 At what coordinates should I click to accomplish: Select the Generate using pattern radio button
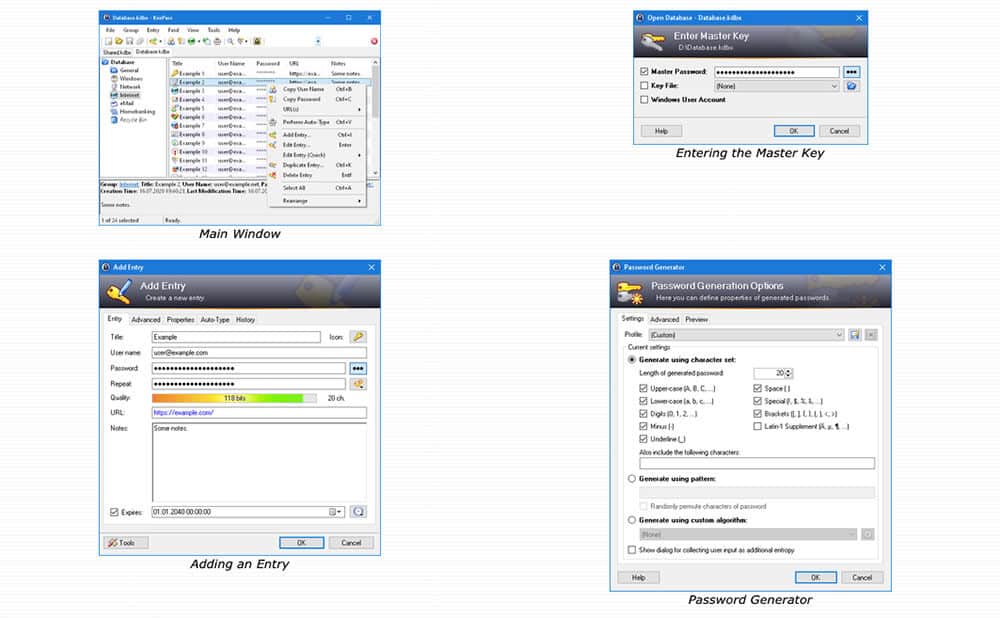[632, 478]
